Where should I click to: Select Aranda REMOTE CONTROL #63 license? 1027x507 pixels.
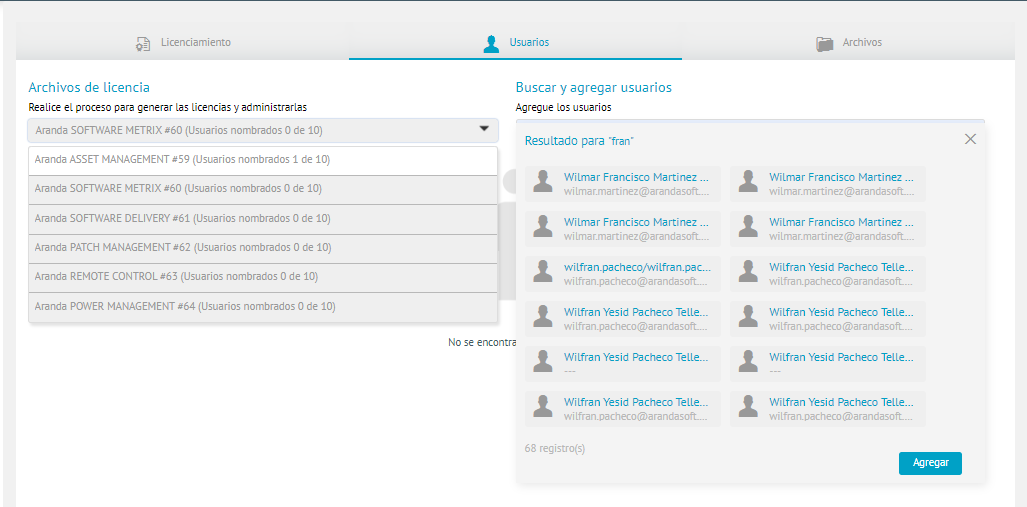coord(263,278)
